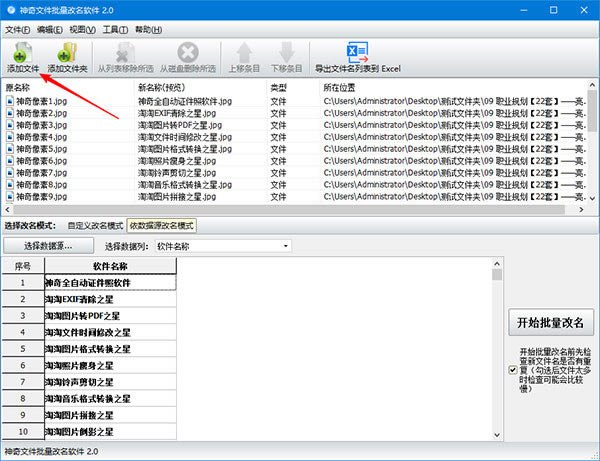Click the 上移条目 up arrow icon
This screenshot has height=461, width=600.
coord(243,52)
